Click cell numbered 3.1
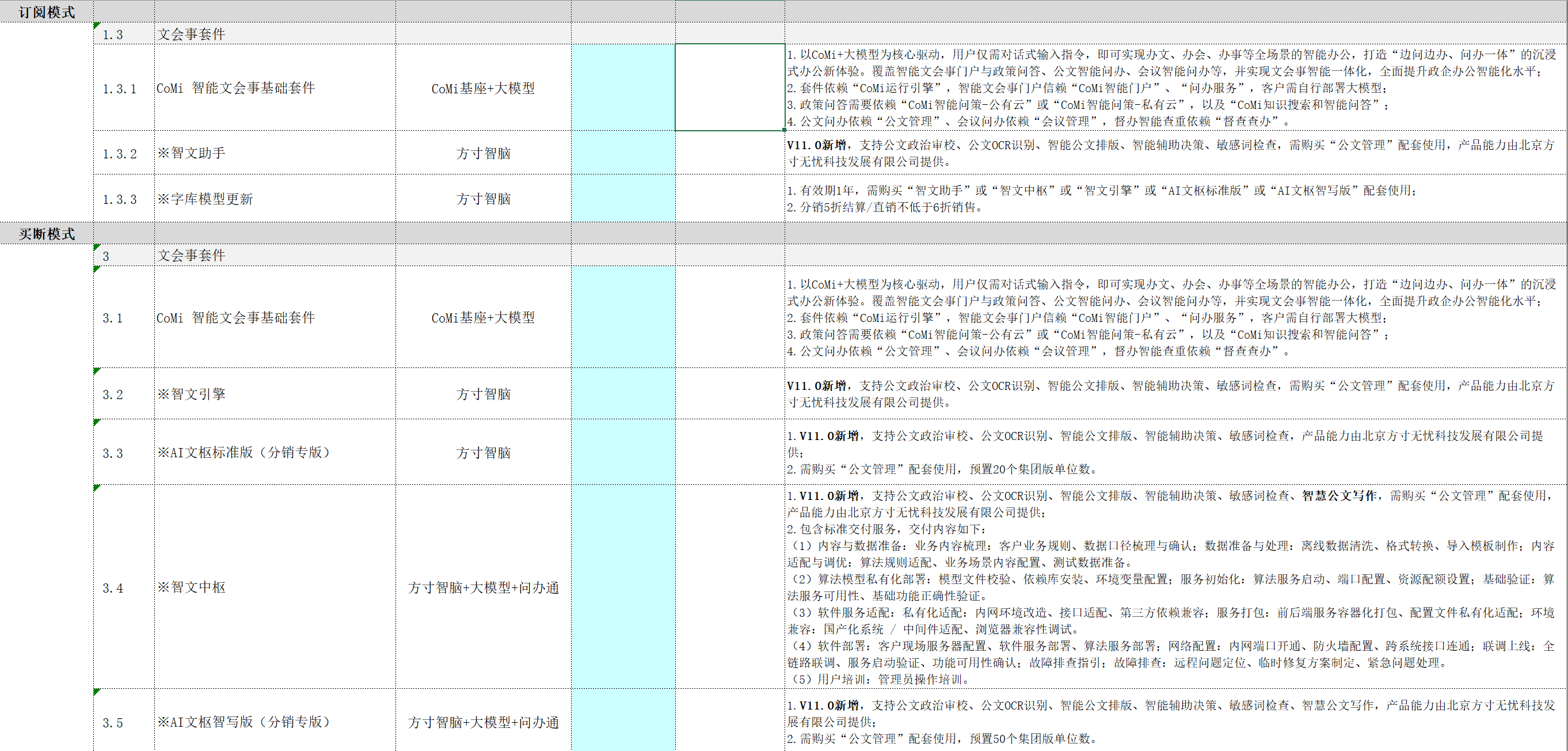This screenshot has width=1568, height=751. point(124,317)
